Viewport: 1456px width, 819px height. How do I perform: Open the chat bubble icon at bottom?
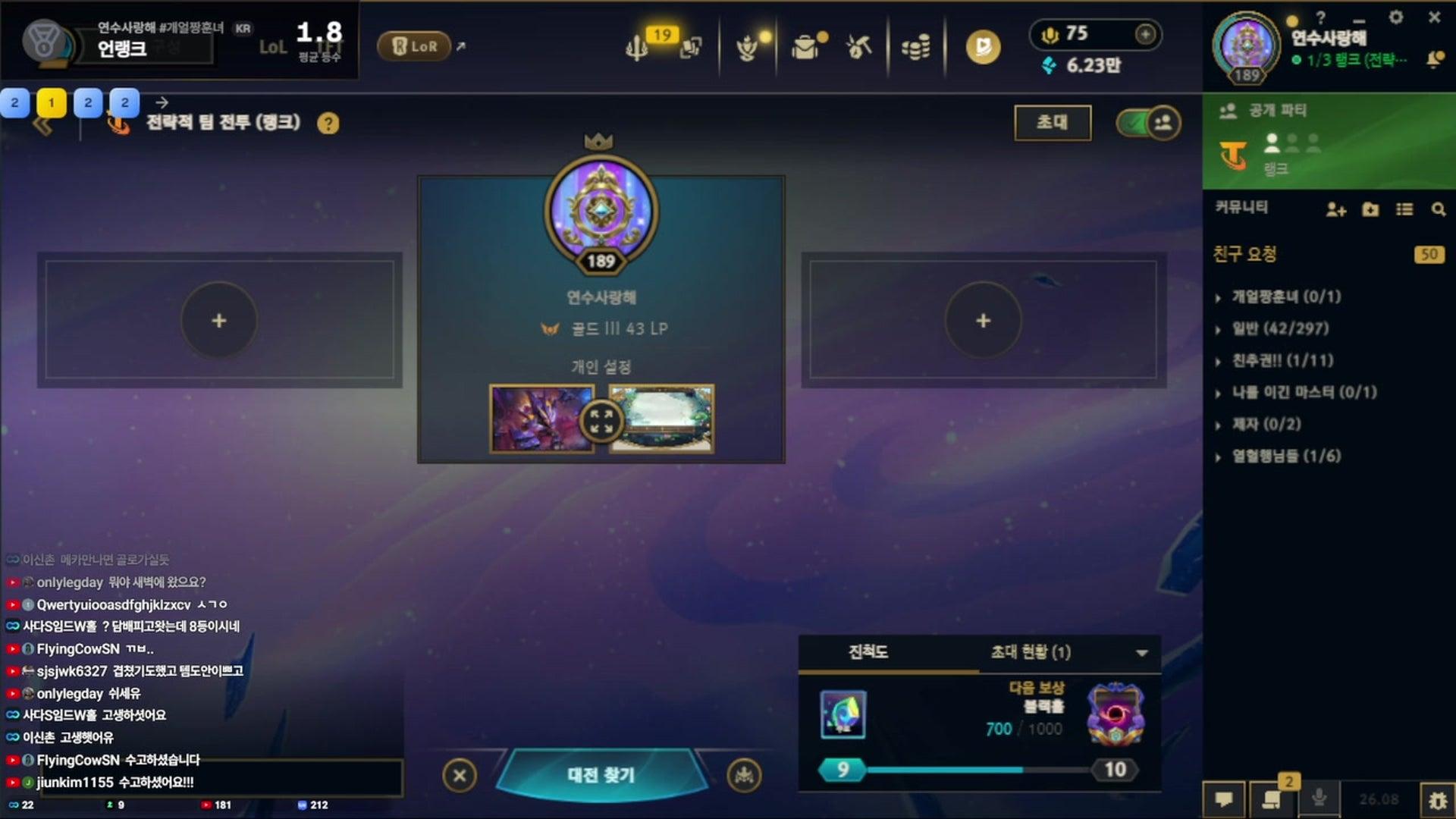pyautogui.click(x=1224, y=799)
